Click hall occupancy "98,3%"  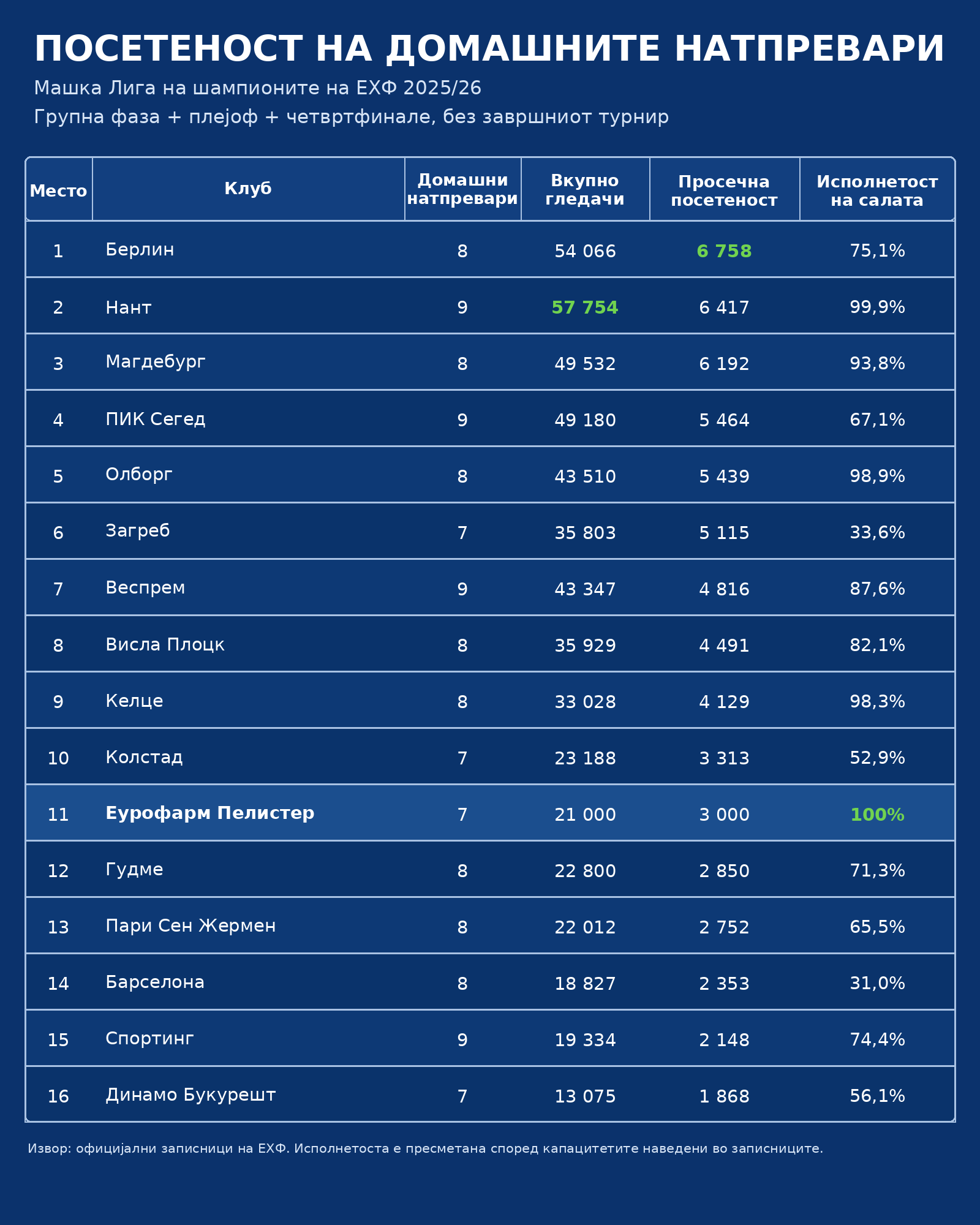pos(877,701)
